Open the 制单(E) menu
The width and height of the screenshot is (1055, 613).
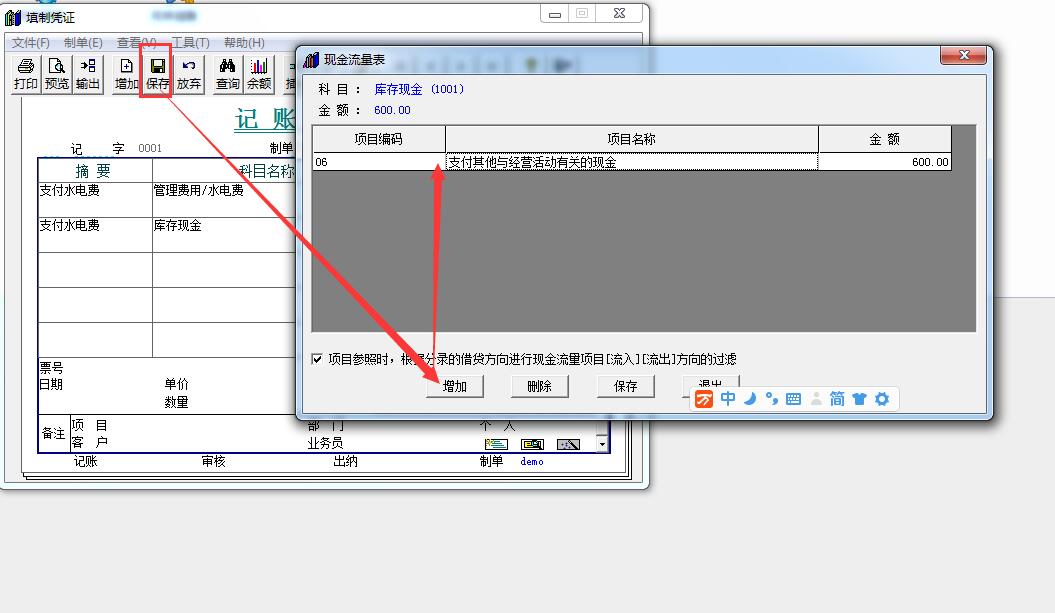(83, 43)
